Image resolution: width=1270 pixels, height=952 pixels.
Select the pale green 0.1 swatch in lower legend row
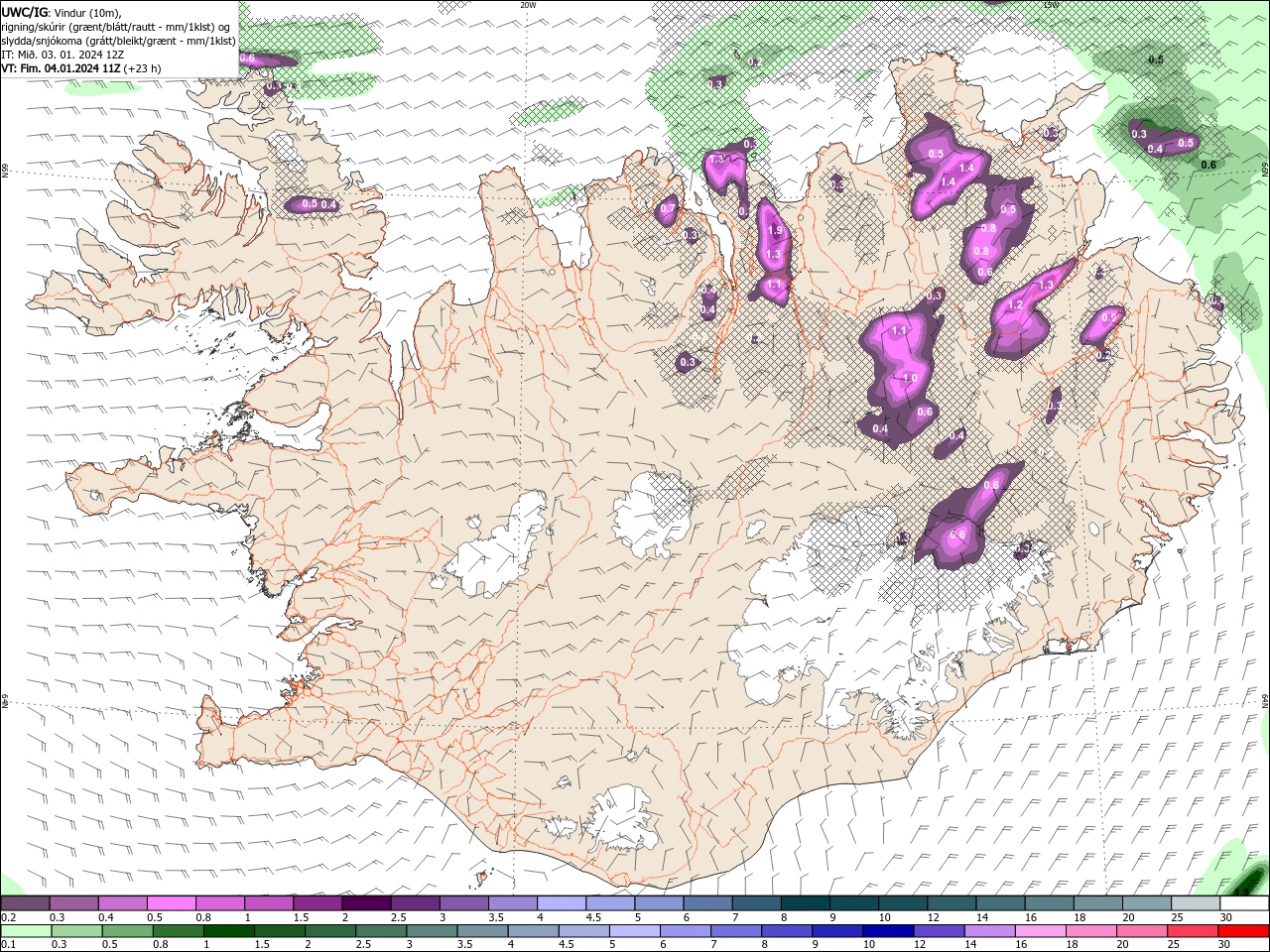26,931
